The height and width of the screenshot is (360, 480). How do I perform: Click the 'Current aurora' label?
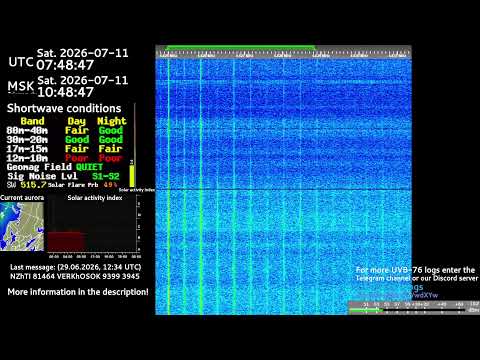pos(22,198)
